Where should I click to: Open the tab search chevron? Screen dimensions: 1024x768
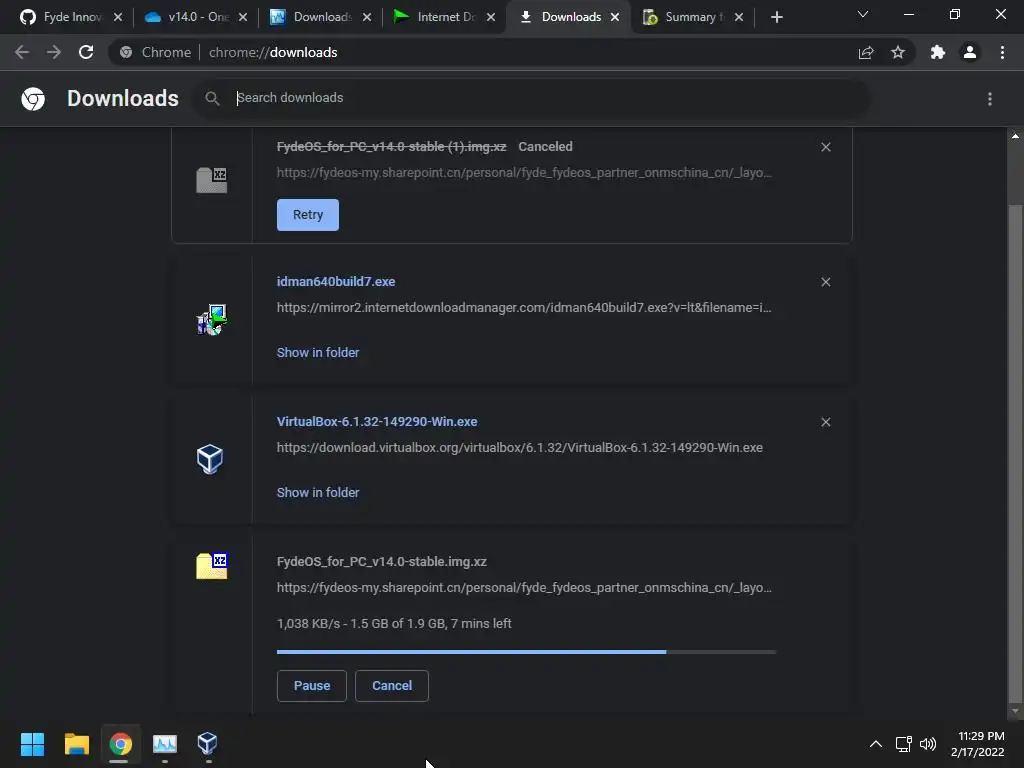[863, 14]
